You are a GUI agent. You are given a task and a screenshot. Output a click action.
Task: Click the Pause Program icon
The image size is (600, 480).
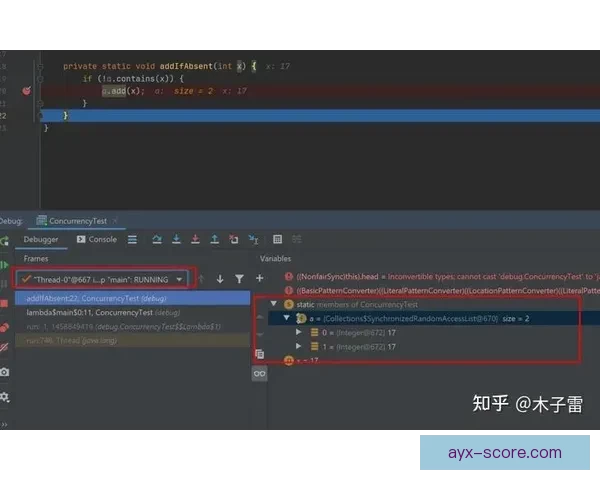tap(4, 284)
